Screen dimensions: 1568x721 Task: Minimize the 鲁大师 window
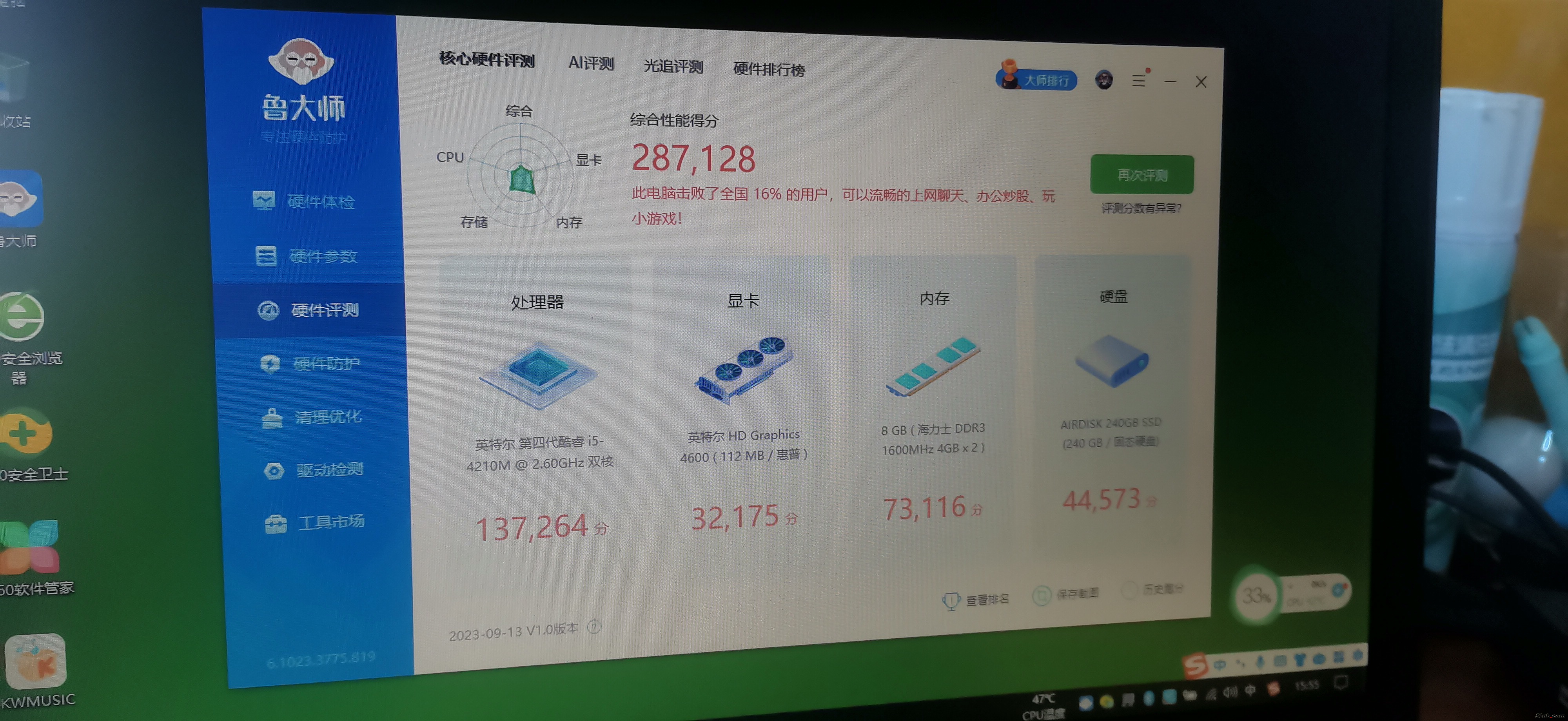[x=1170, y=81]
